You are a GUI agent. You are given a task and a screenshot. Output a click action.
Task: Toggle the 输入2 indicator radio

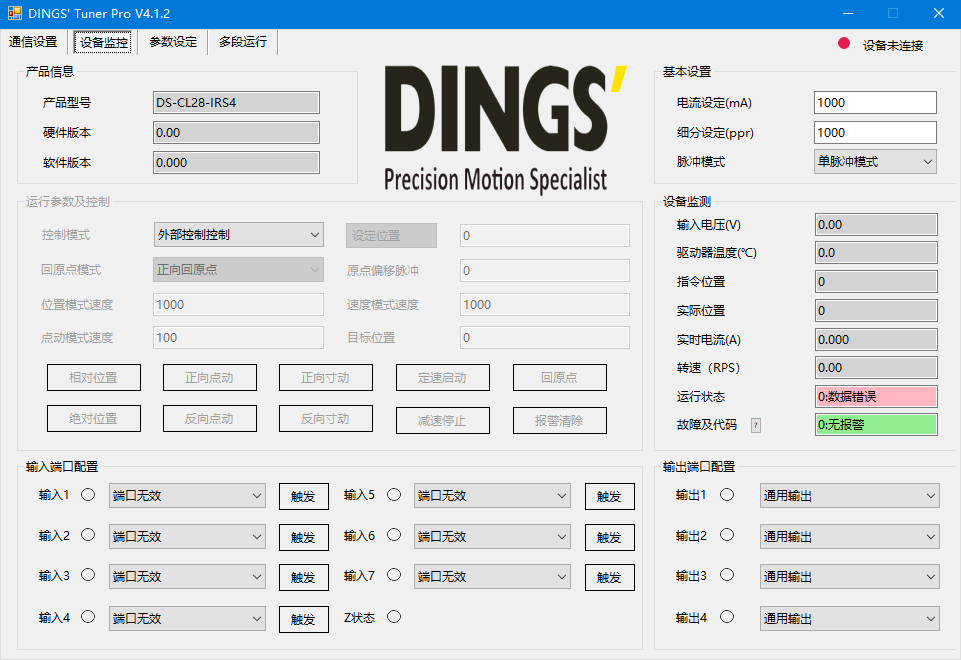(88, 535)
